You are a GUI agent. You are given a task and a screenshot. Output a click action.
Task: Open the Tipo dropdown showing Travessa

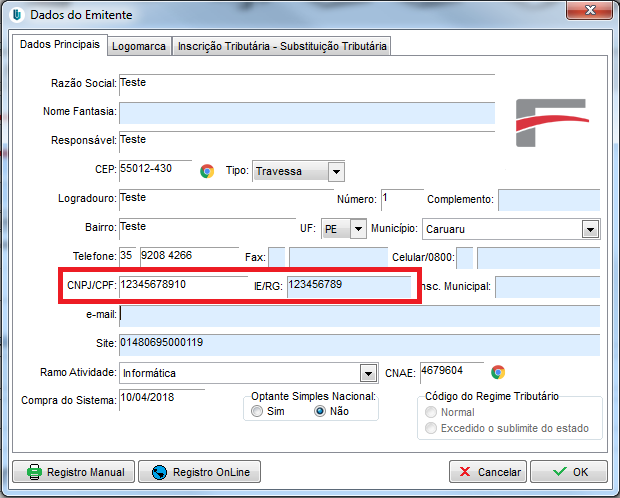point(336,171)
